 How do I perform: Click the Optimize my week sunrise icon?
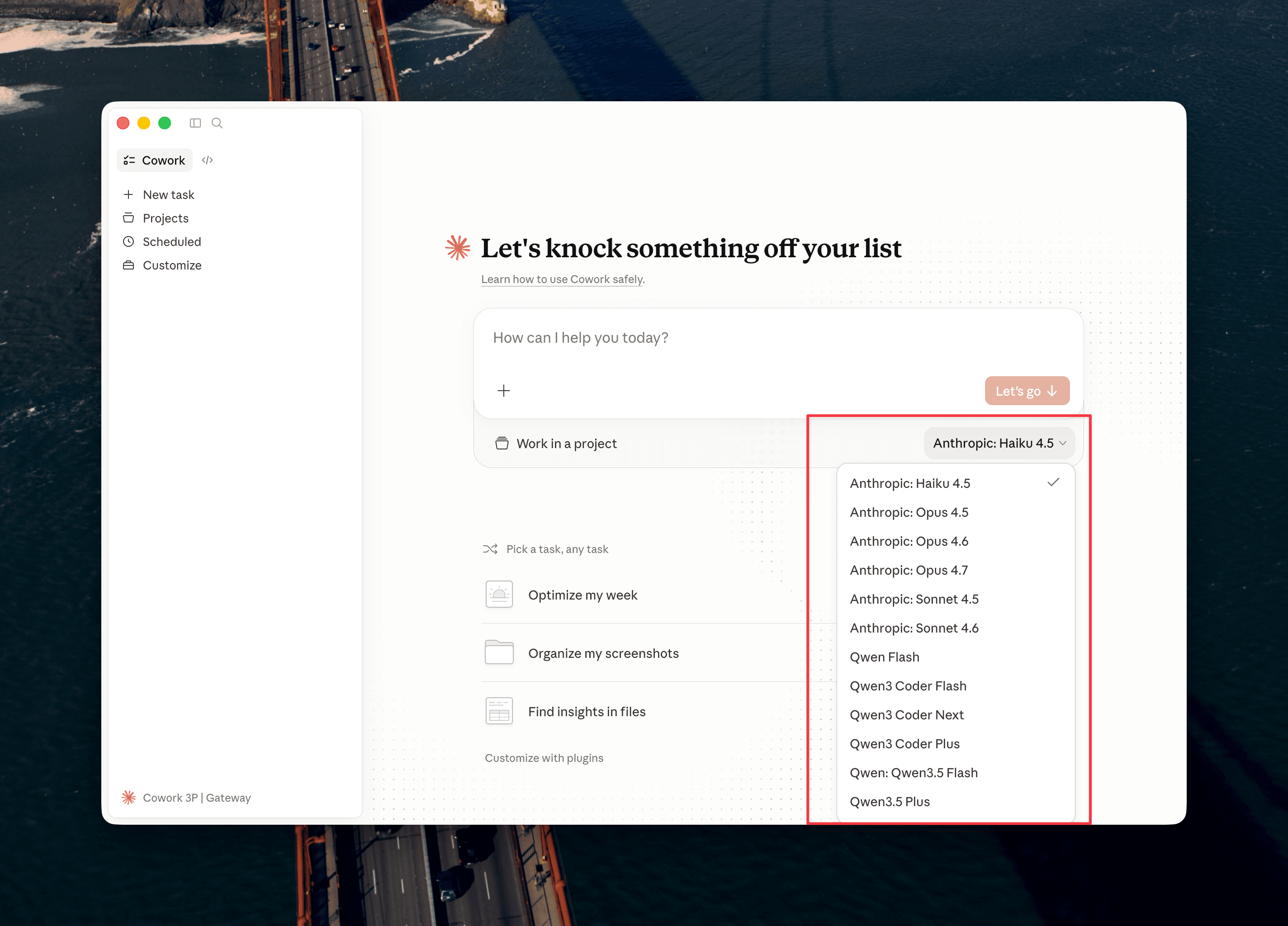point(499,595)
